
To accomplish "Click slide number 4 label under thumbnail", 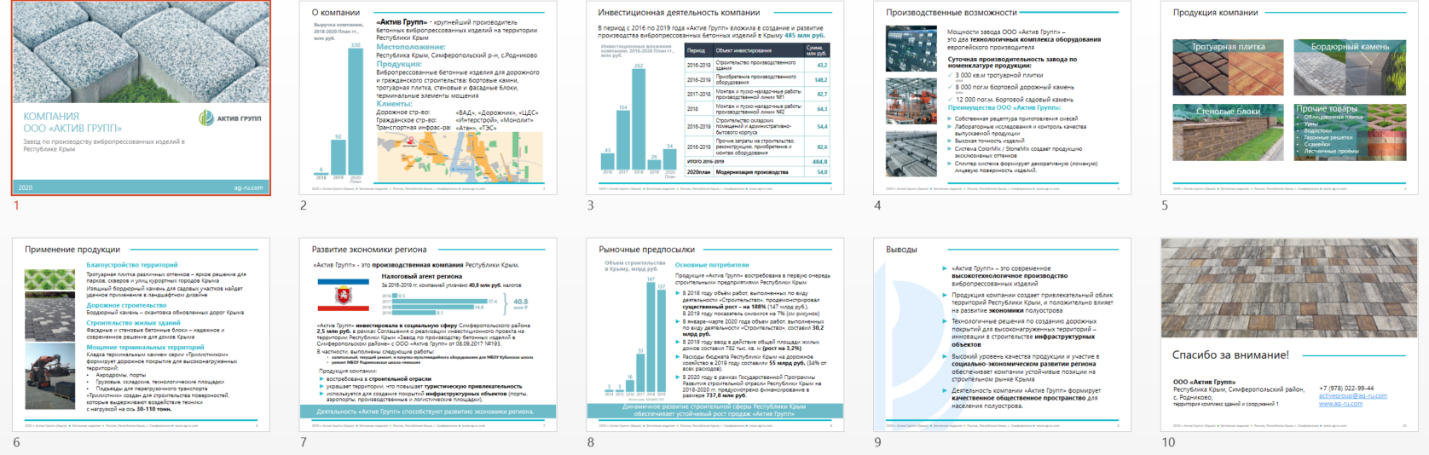I will click(877, 205).
